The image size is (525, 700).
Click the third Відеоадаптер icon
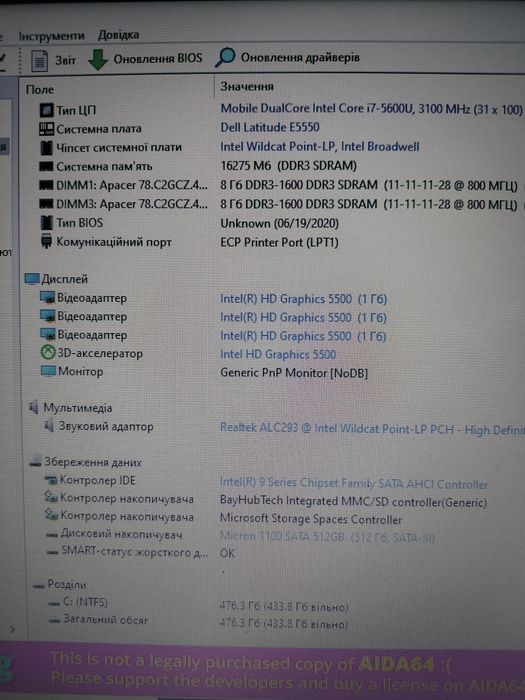click(48, 334)
